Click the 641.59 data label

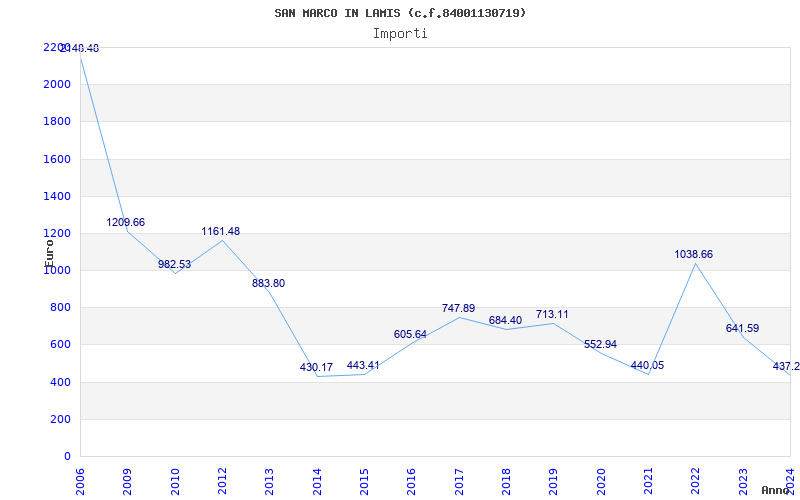coord(742,328)
